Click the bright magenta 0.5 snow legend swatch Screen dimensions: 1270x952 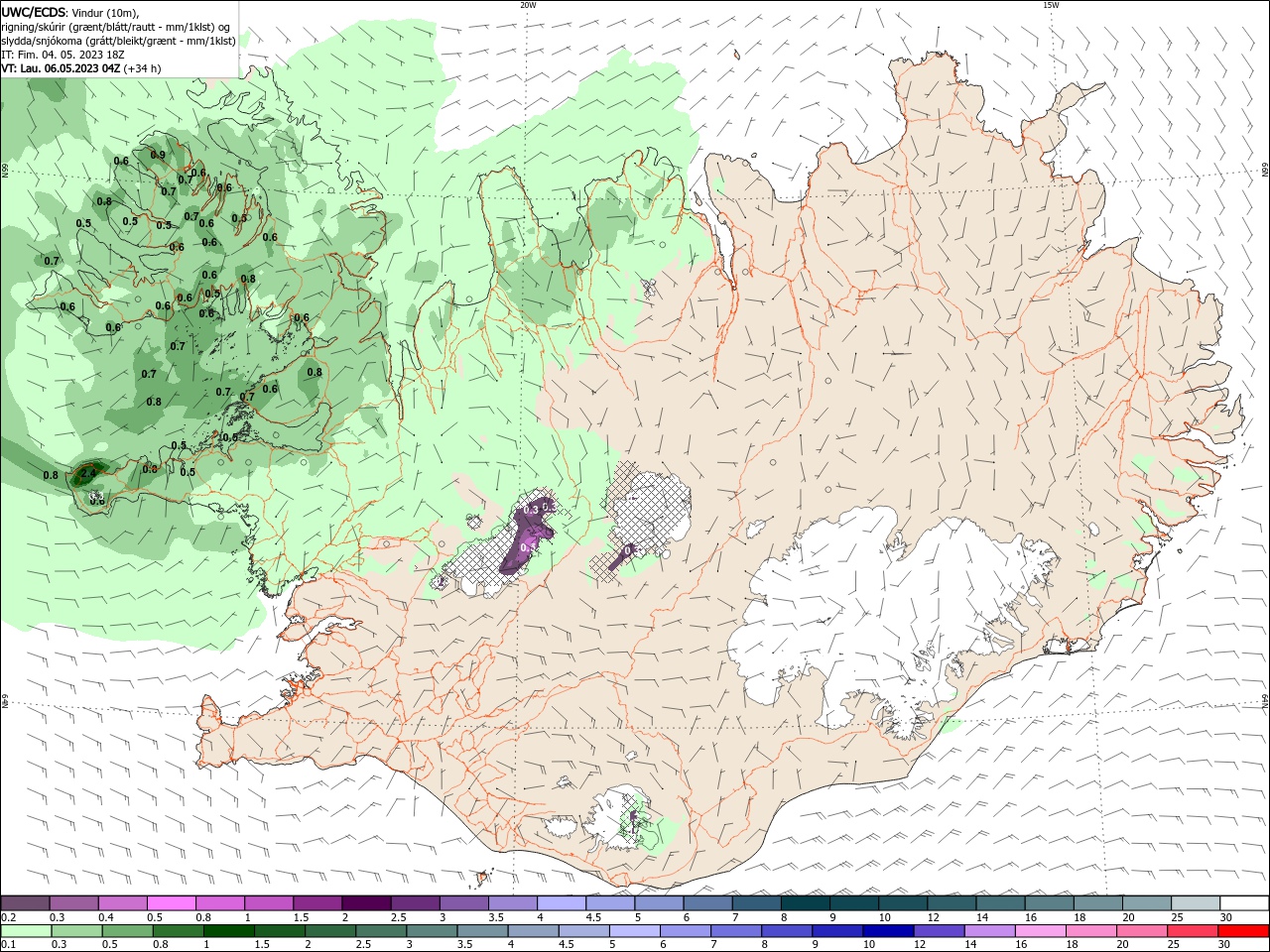coord(171,903)
